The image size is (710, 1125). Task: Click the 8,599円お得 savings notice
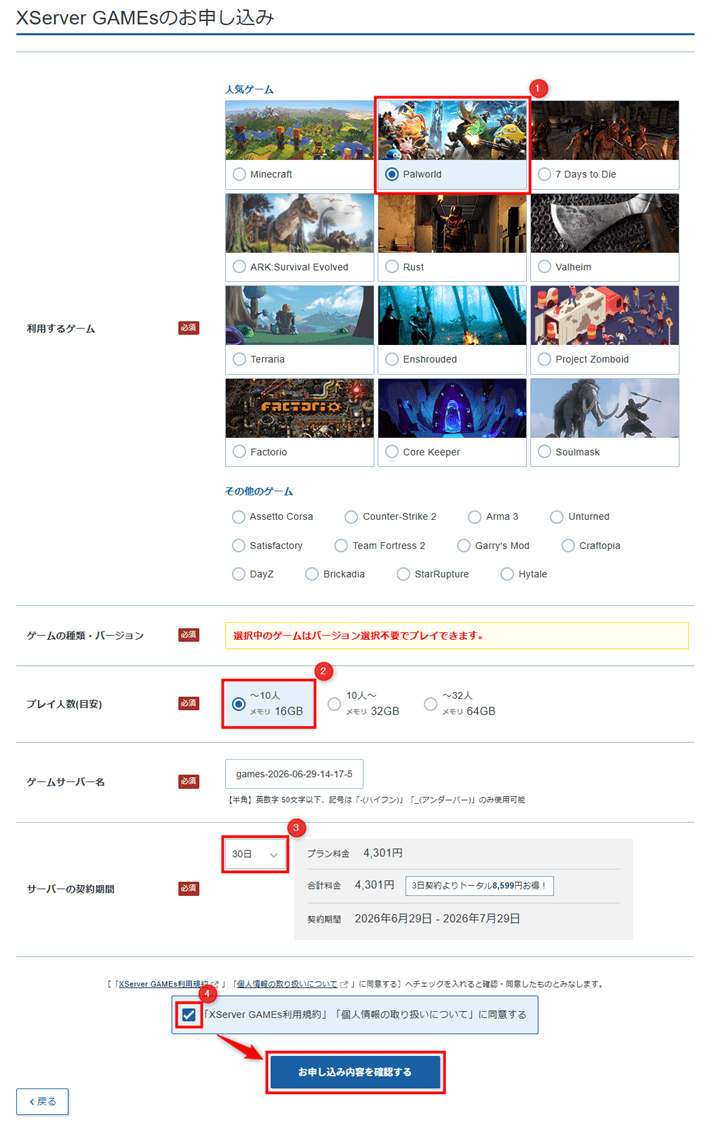click(x=479, y=885)
